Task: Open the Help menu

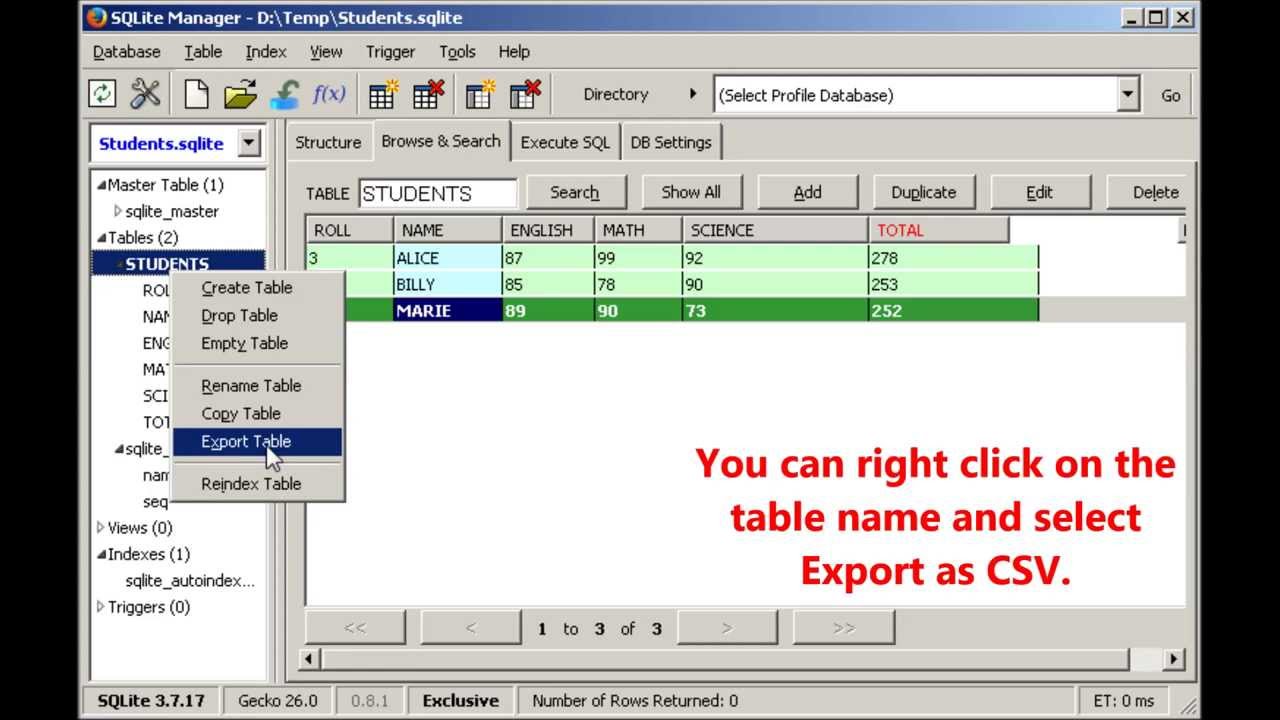Action: pyautogui.click(x=514, y=52)
